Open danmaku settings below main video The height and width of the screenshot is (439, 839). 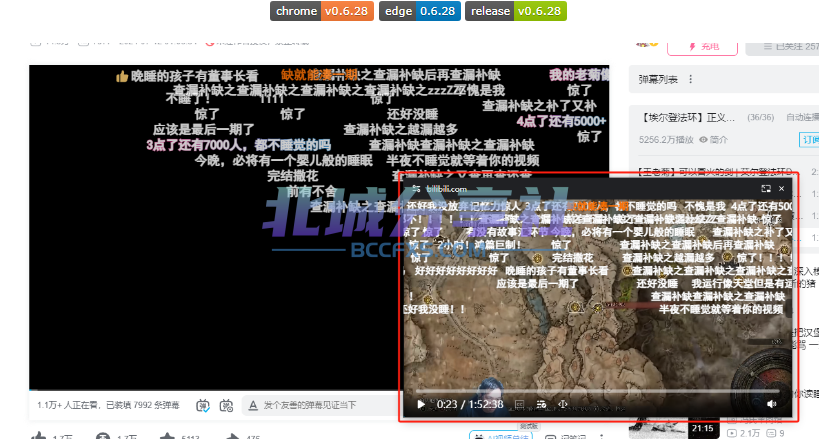coord(226,405)
